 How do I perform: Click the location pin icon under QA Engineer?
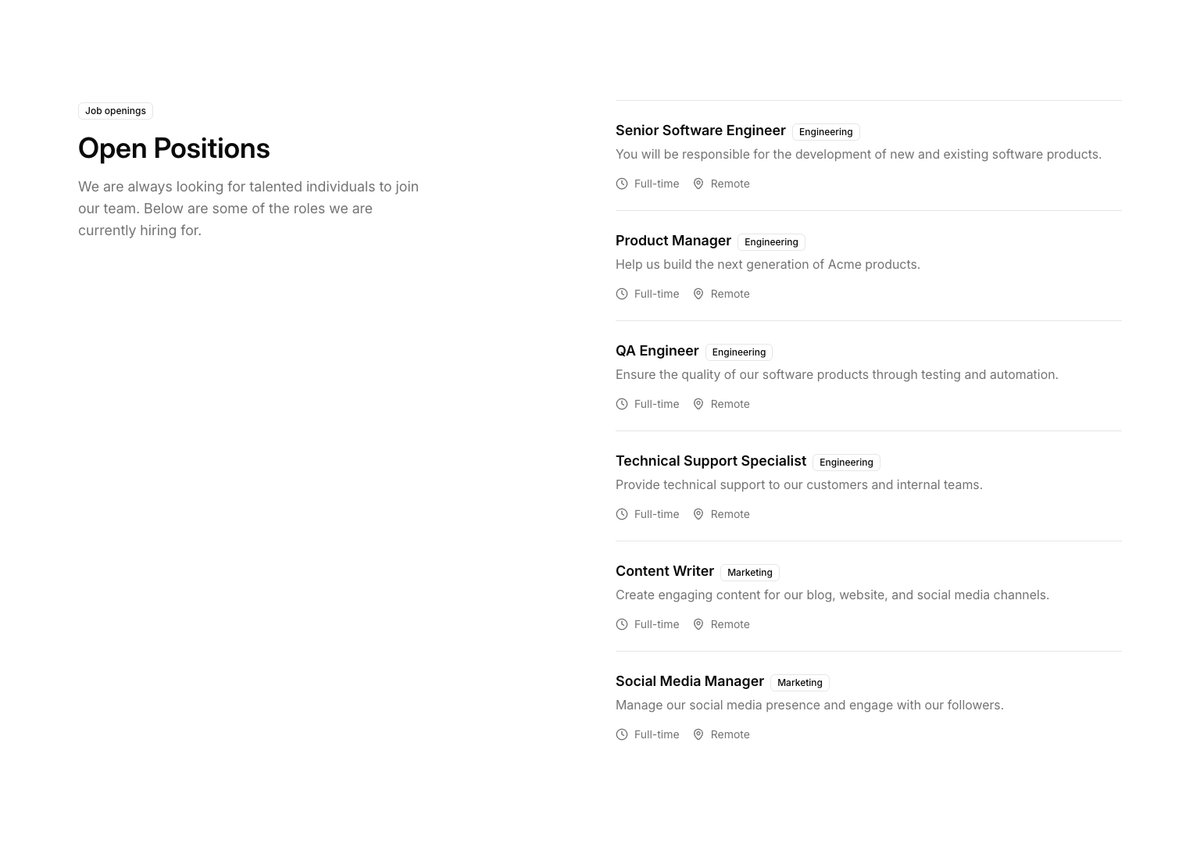(x=698, y=404)
